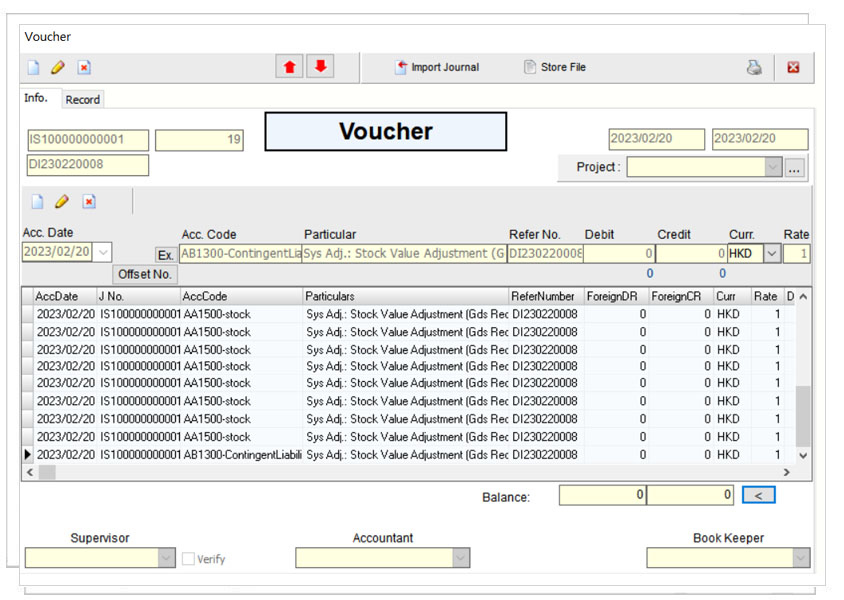Image resolution: width=844 pixels, height=600 pixels.
Task: Click the edit voucher pencil icon in top toolbar
Action: [x=58, y=67]
